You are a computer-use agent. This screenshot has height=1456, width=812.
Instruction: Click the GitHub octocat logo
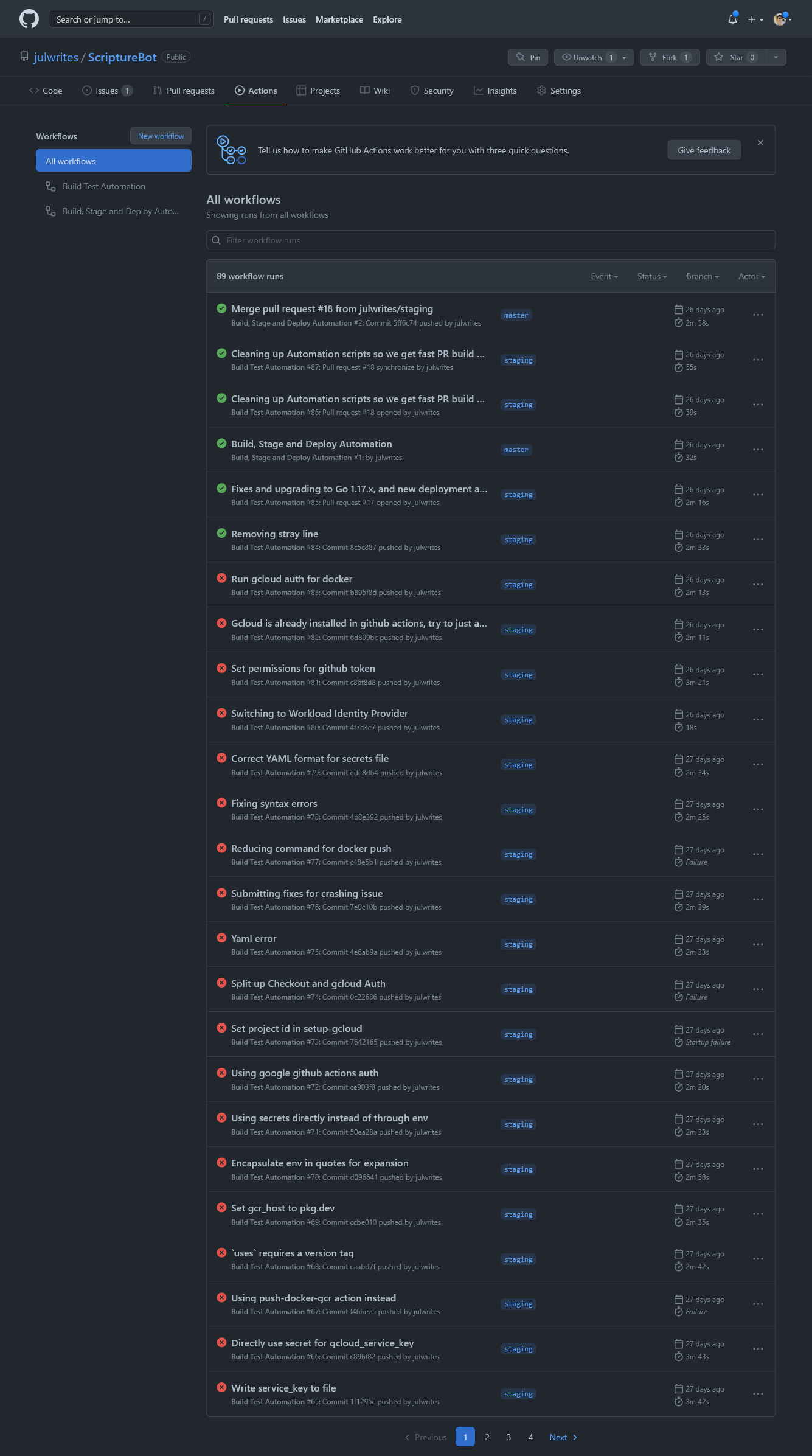coord(29,19)
